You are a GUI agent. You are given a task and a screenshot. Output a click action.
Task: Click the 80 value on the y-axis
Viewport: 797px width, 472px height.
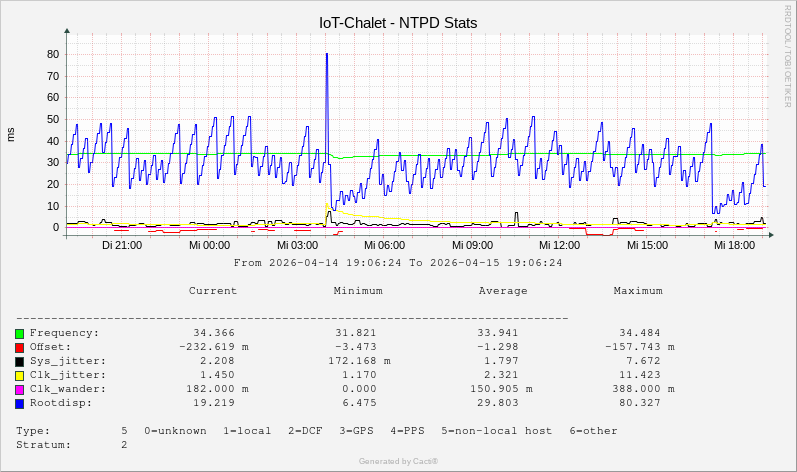52,54
